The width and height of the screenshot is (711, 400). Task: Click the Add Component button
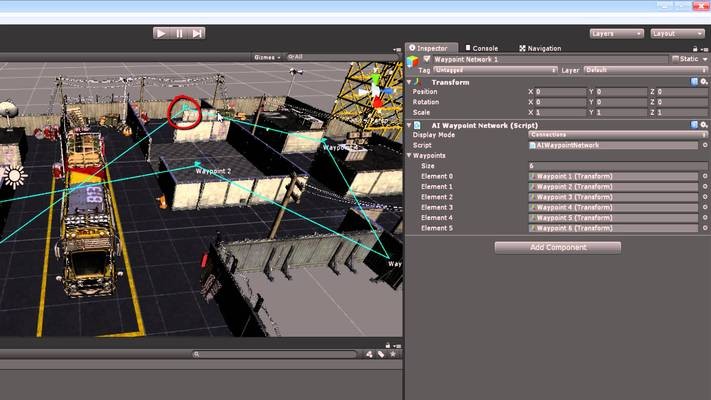tap(557, 247)
